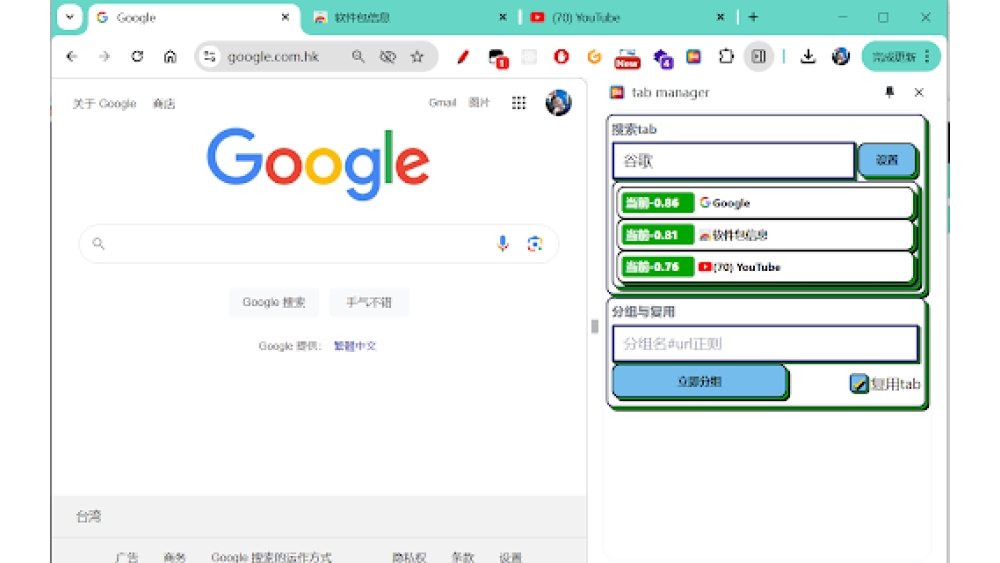
Task: Open the Google apps grid
Action: tap(518, 103)
